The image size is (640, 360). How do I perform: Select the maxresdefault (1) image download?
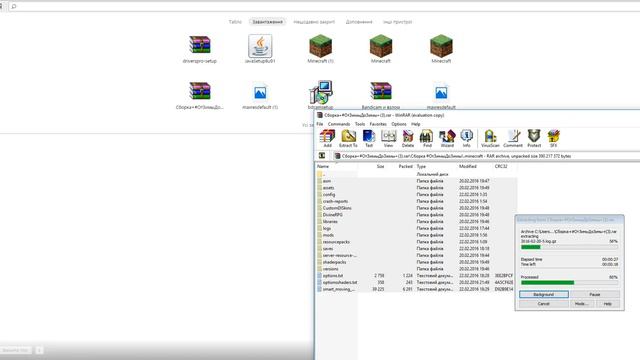(x=260, y=96)
